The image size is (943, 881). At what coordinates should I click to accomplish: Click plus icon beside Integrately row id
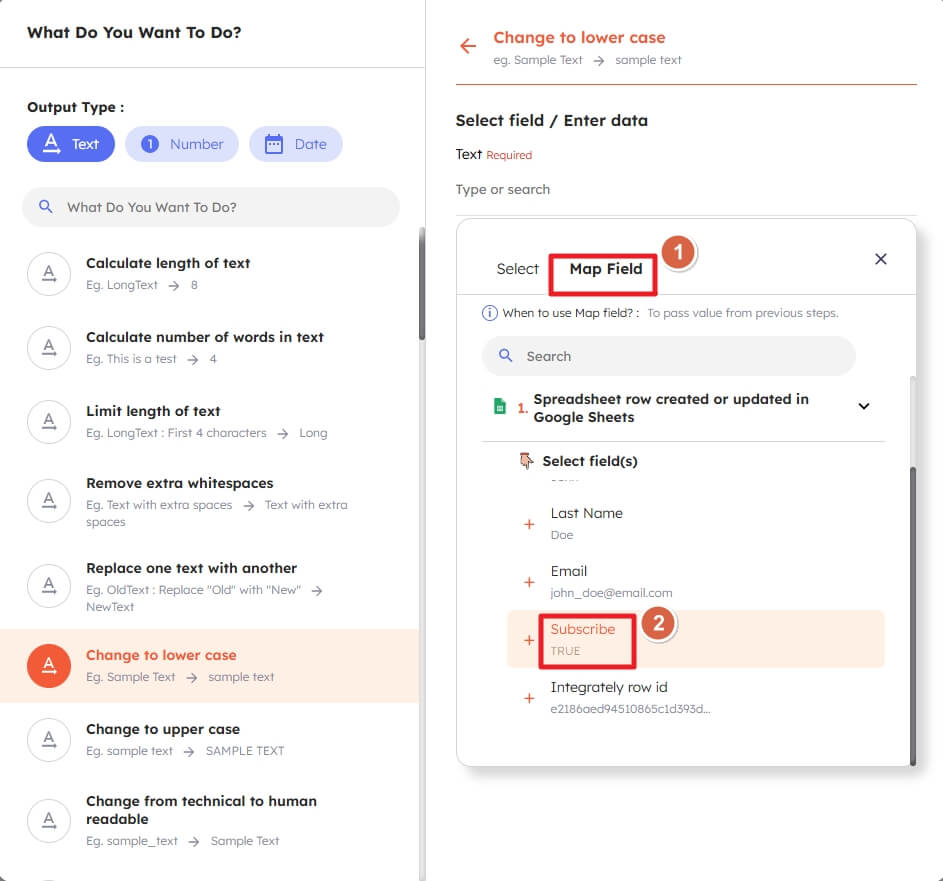pyautogui.click(x=529, y=698)
